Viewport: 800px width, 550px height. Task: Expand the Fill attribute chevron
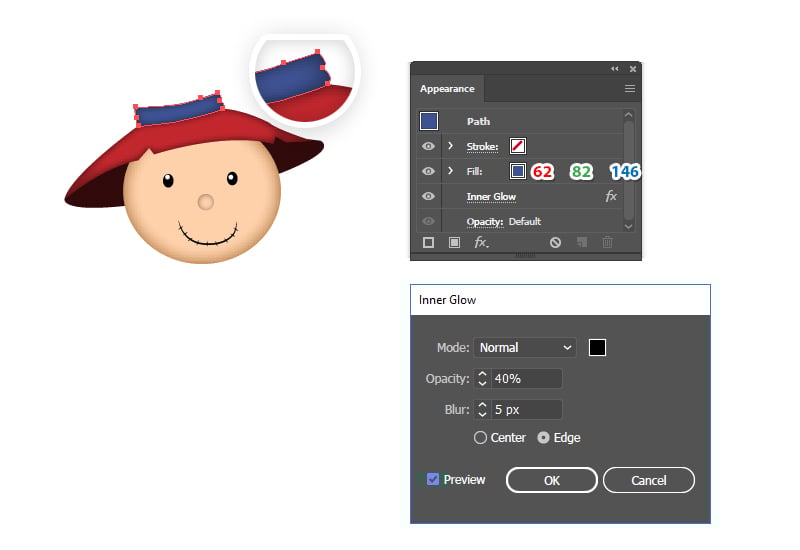(x=450, y=171)
